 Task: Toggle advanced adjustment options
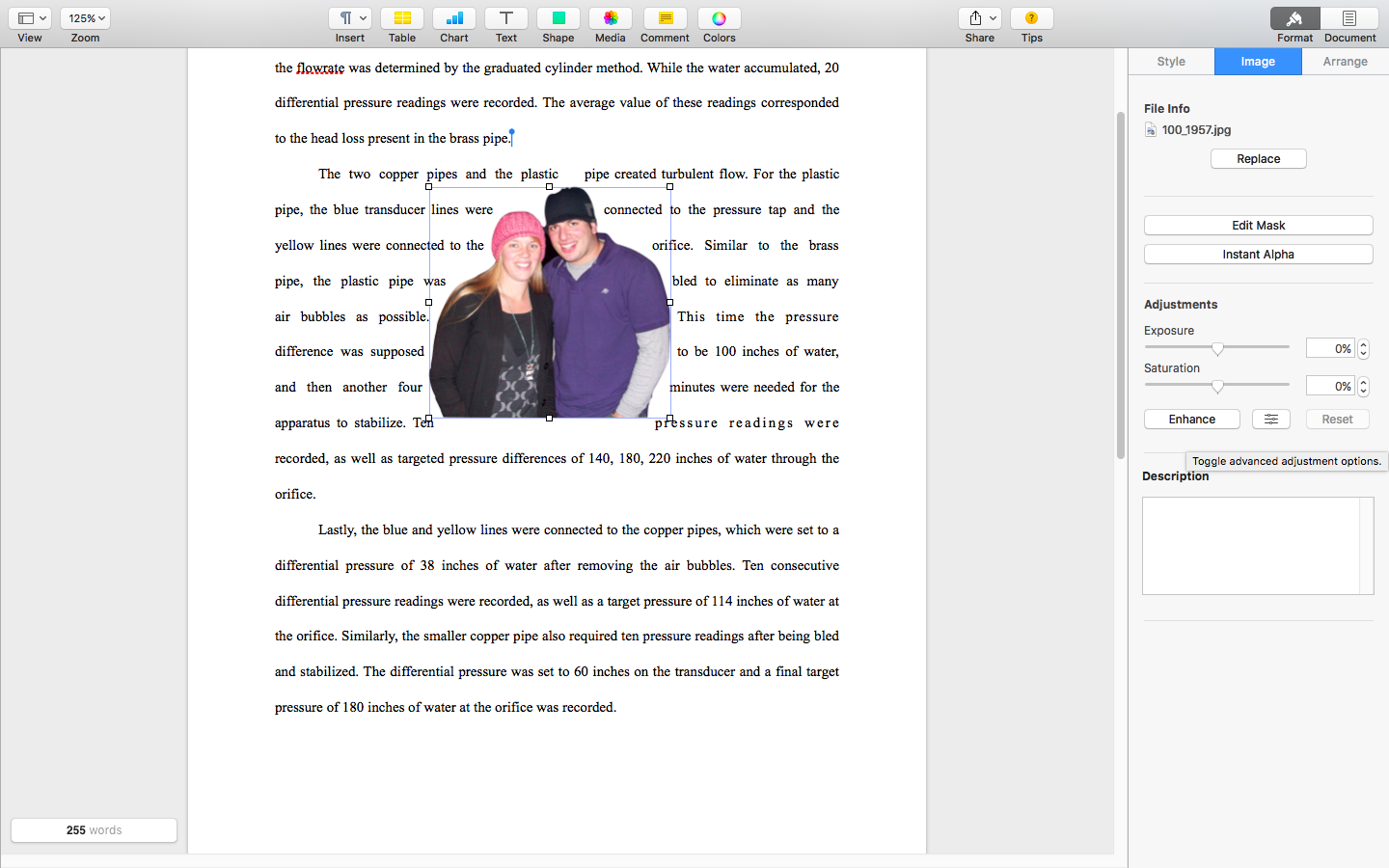tap(1270, 419)
